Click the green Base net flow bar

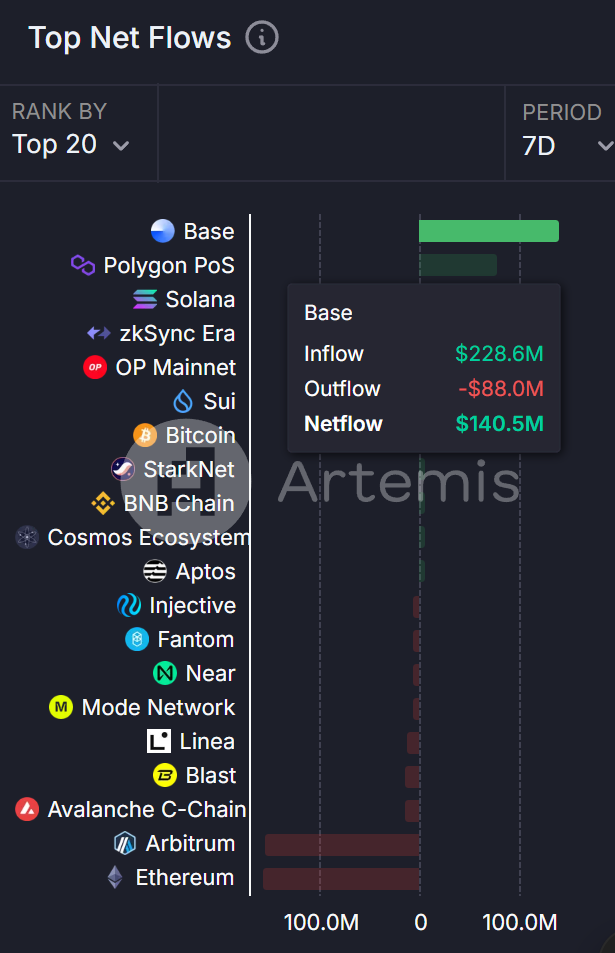[x=488, y=232]
